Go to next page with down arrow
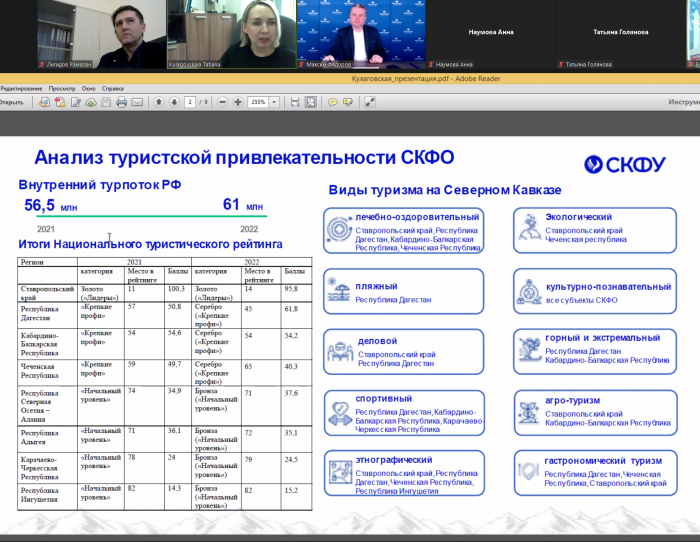This screenshot has height=542, width=700. point(174,102)
